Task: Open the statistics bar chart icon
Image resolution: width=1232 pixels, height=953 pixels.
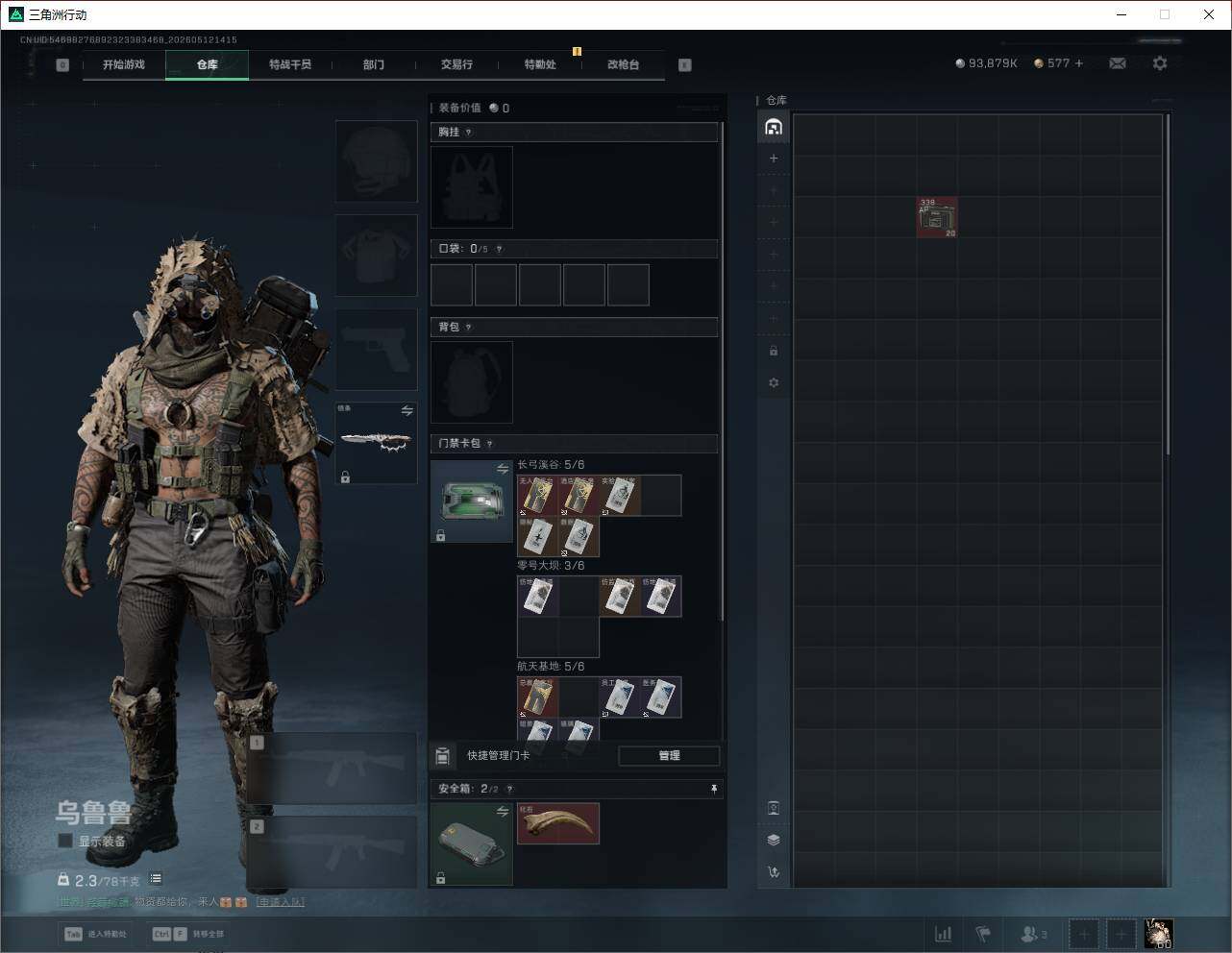Action: [944, 934]
